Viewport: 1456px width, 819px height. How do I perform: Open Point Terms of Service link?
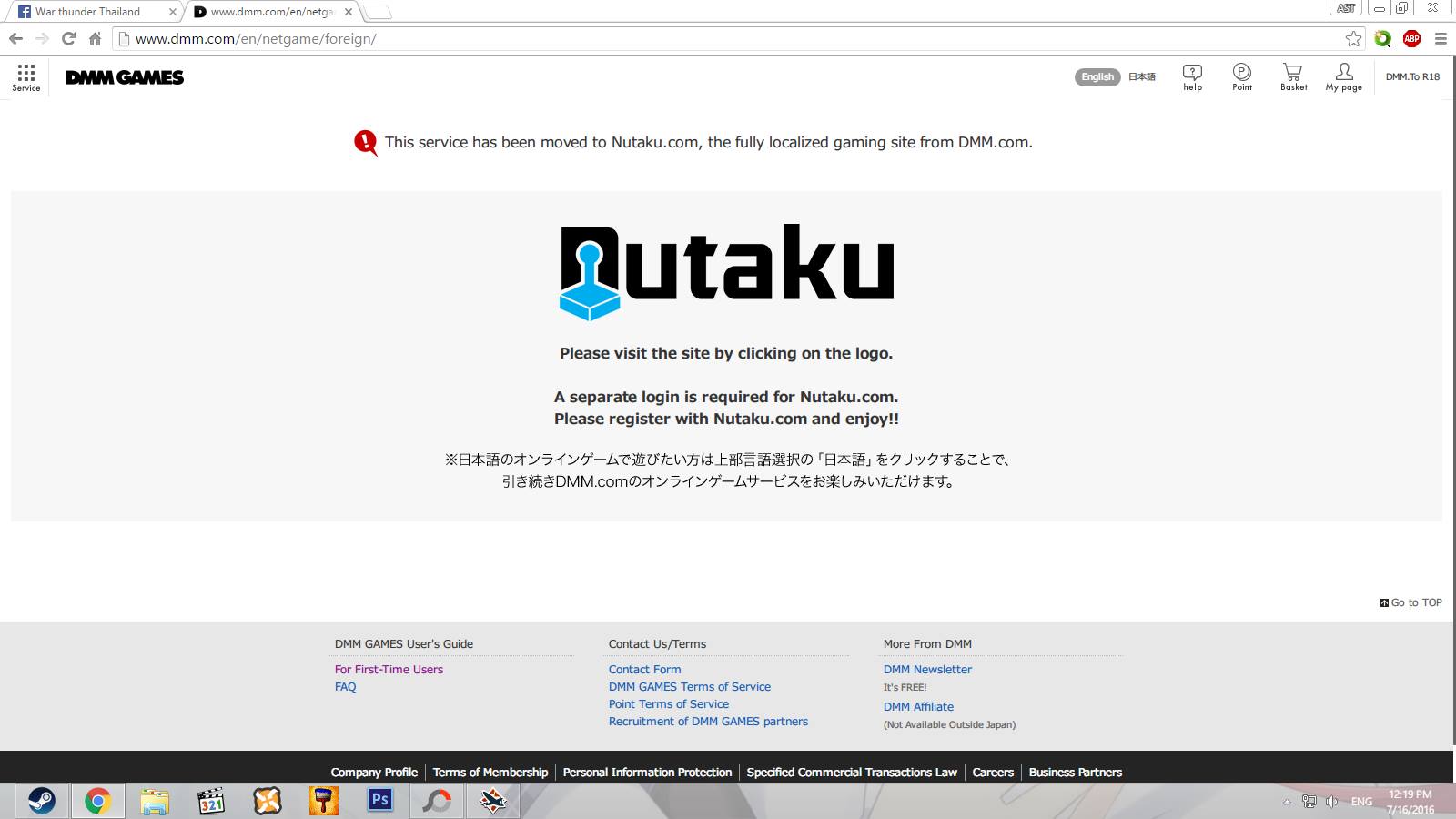pos(669,703)
